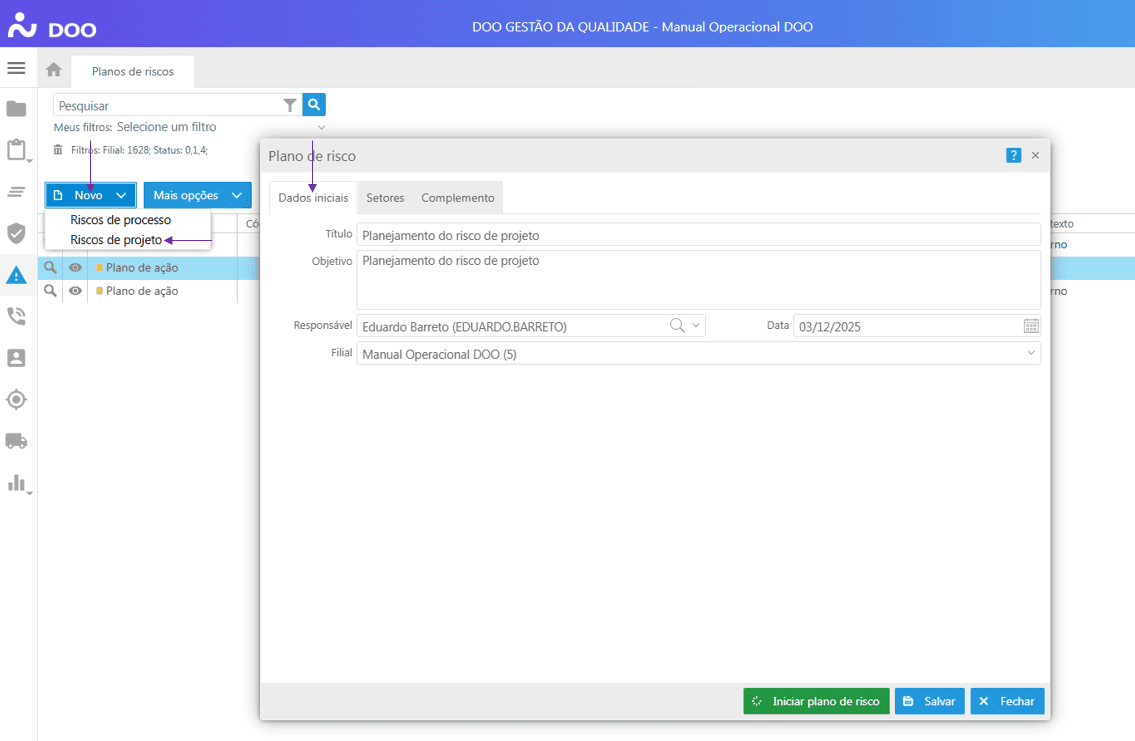1135x741 pixels.
Task: Click into the Título input field
Action: coord(698,234)
